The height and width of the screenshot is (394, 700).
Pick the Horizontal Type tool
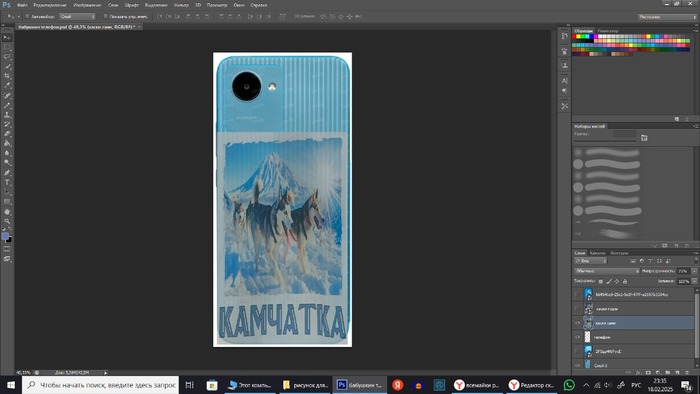click(7, 182)
